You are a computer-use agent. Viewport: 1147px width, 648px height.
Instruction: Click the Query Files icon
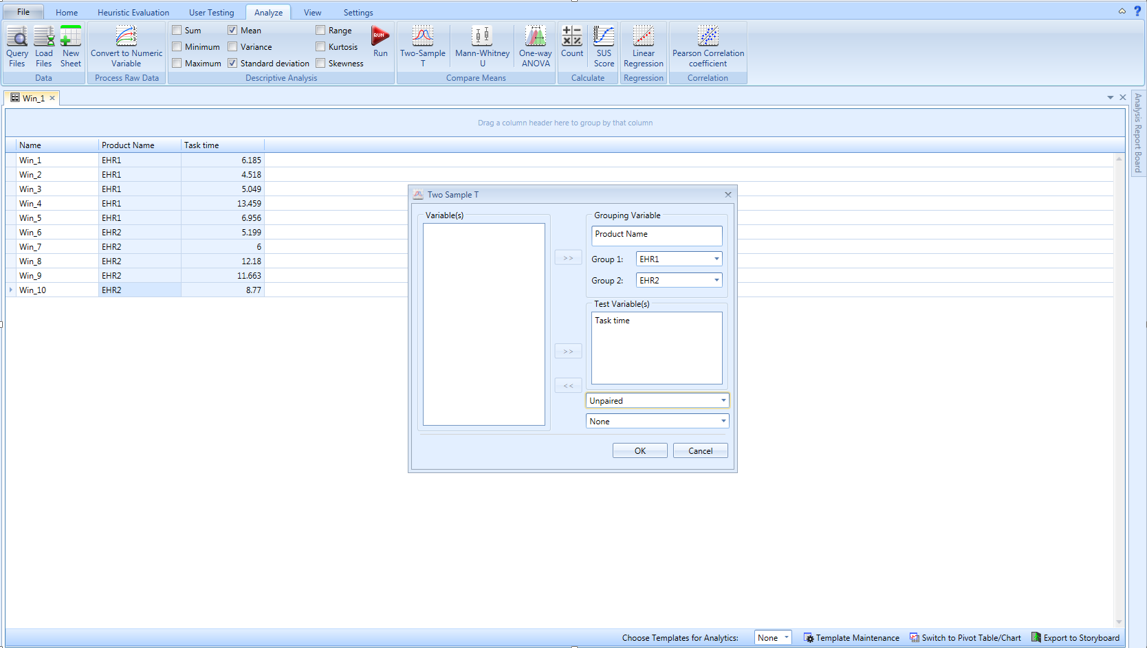click(x=17, y=46)
